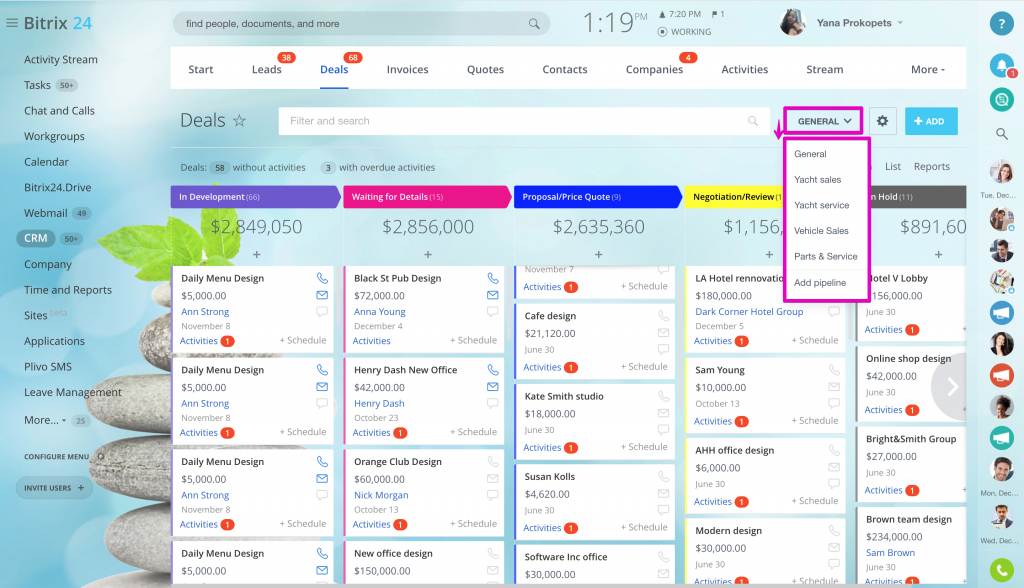Viewport: 1024px width, 588px height.
Task: Switch to the List view
Action: point(893,167)
